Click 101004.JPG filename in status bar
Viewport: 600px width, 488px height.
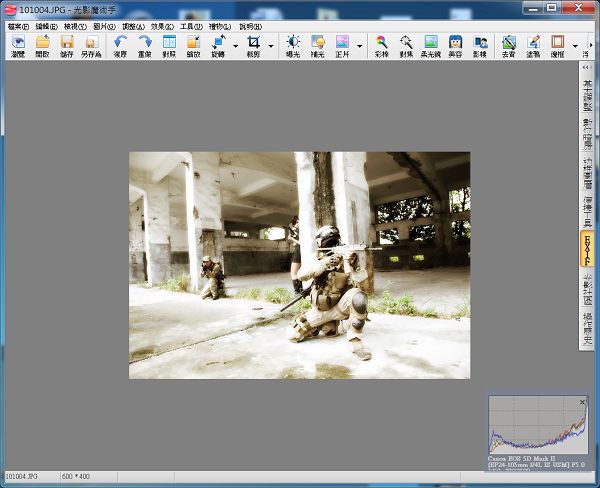[x=21, y=477]
